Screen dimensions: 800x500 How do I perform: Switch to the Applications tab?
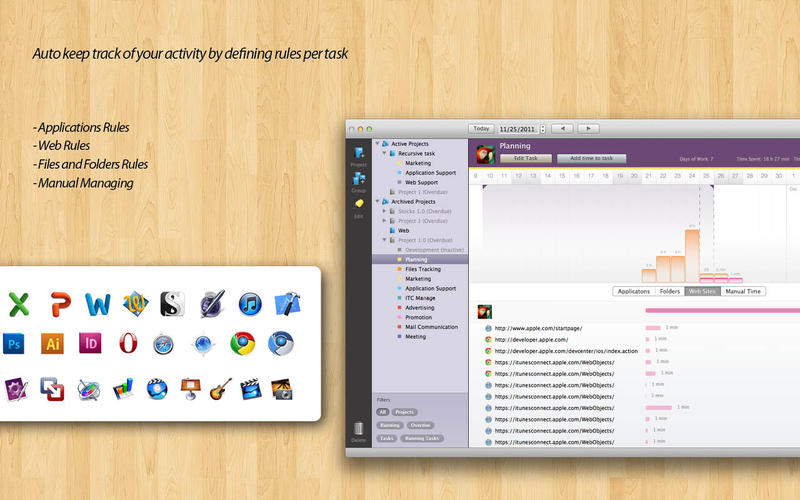(632, 291)
